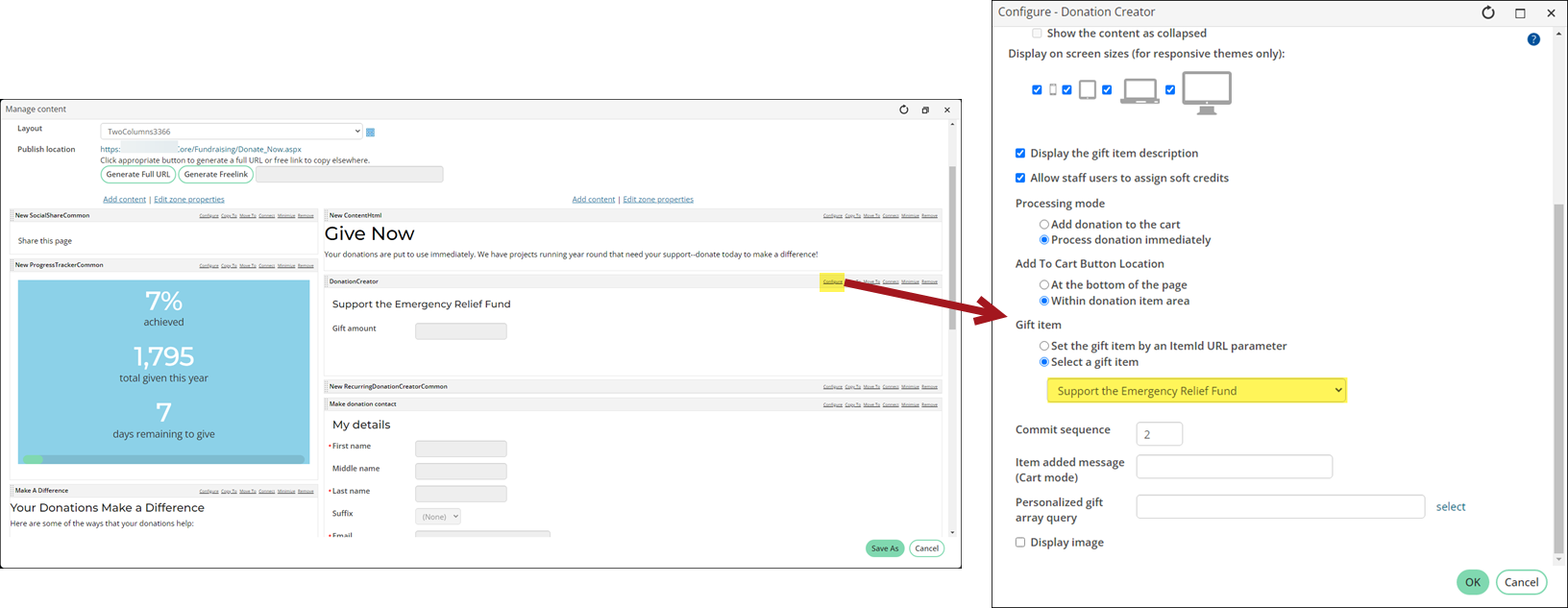Choose At the bottom of the page
The height and width of the screenshot is (608, 1568).
(x=1044, y=285)
